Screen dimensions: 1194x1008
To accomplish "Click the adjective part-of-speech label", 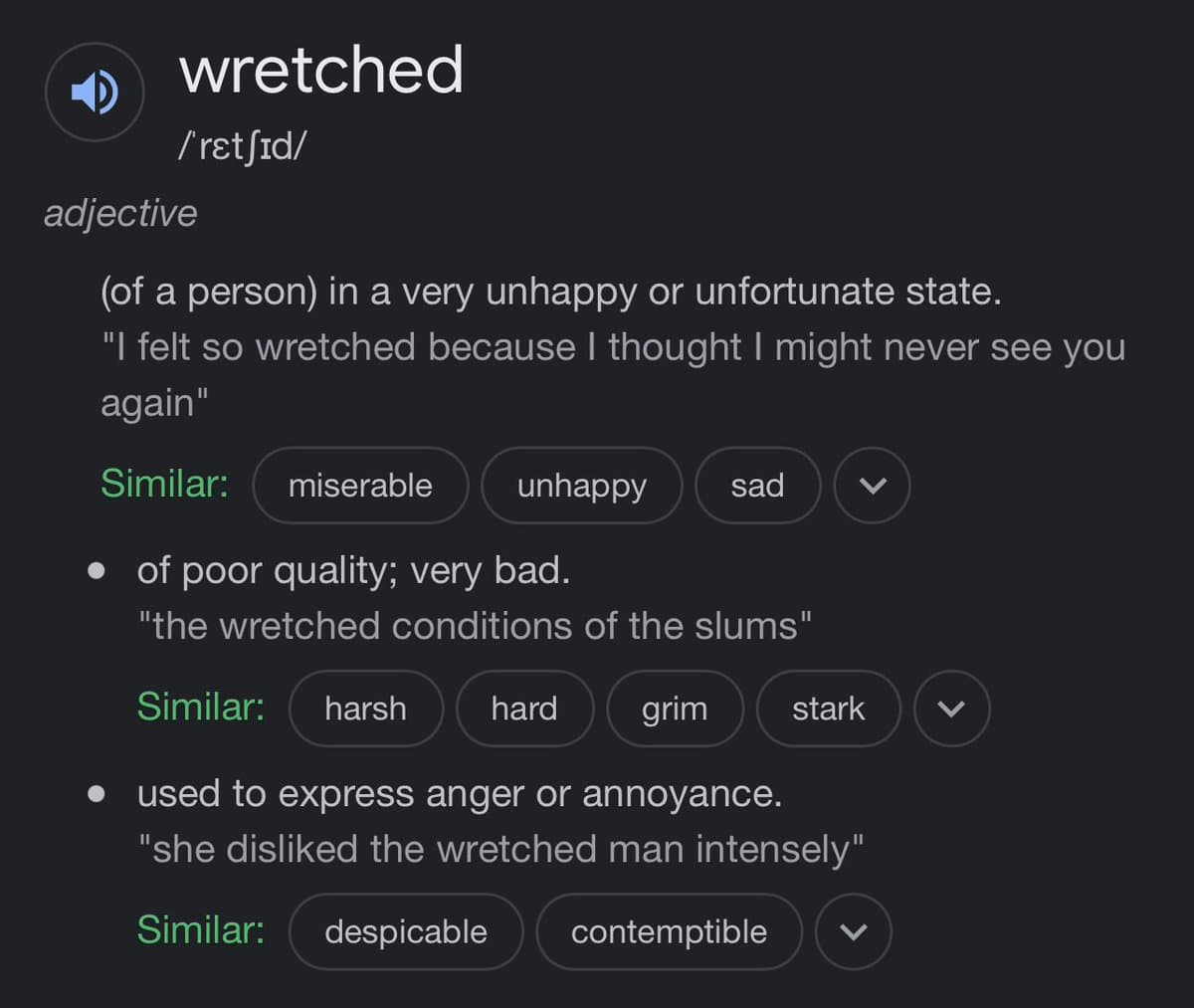I will click(120, 213).
